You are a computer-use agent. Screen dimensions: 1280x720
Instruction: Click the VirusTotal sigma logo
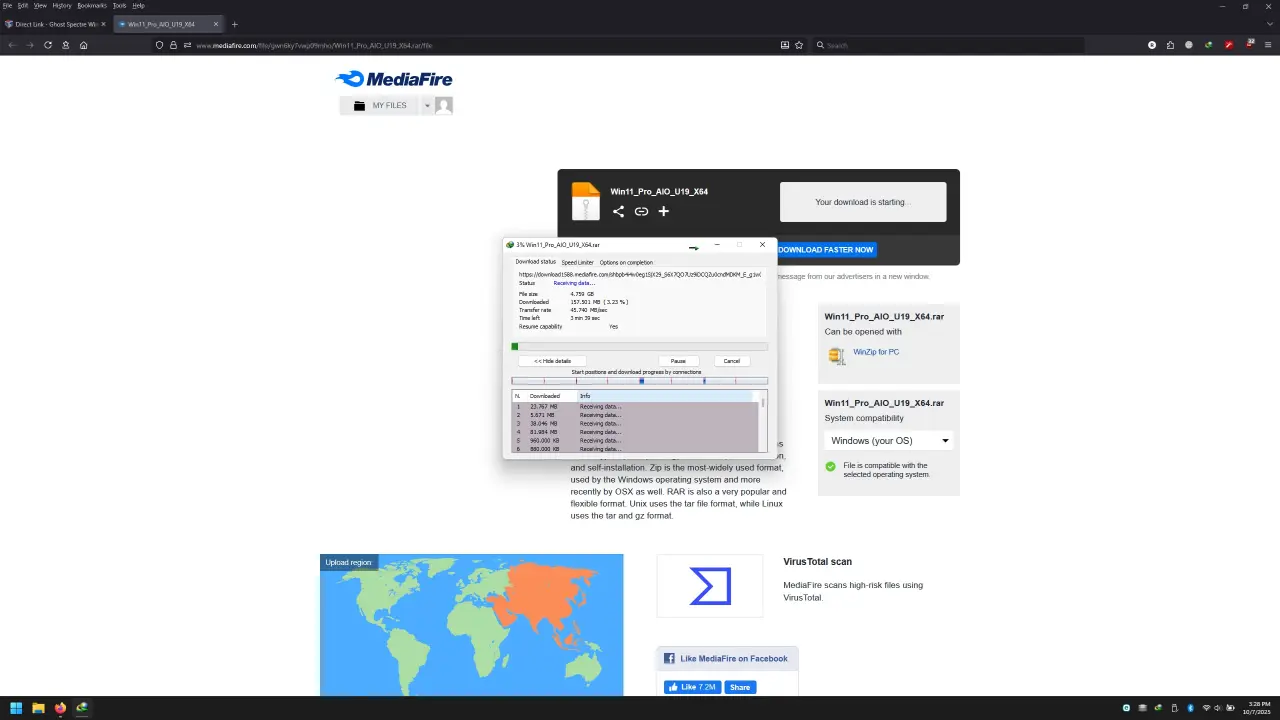tap(710, 586)
